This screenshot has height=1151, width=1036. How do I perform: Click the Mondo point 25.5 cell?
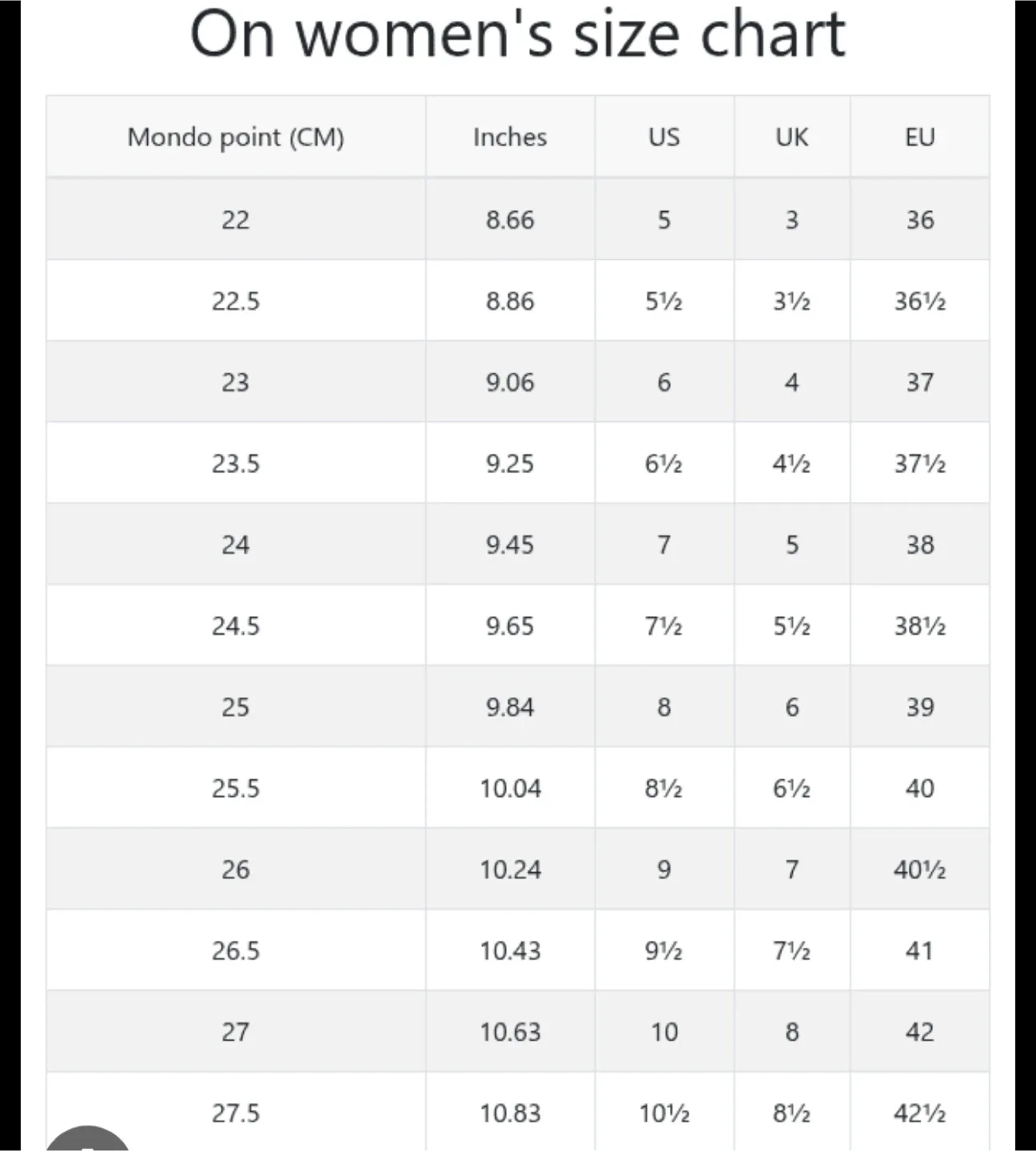pos(236,789)
